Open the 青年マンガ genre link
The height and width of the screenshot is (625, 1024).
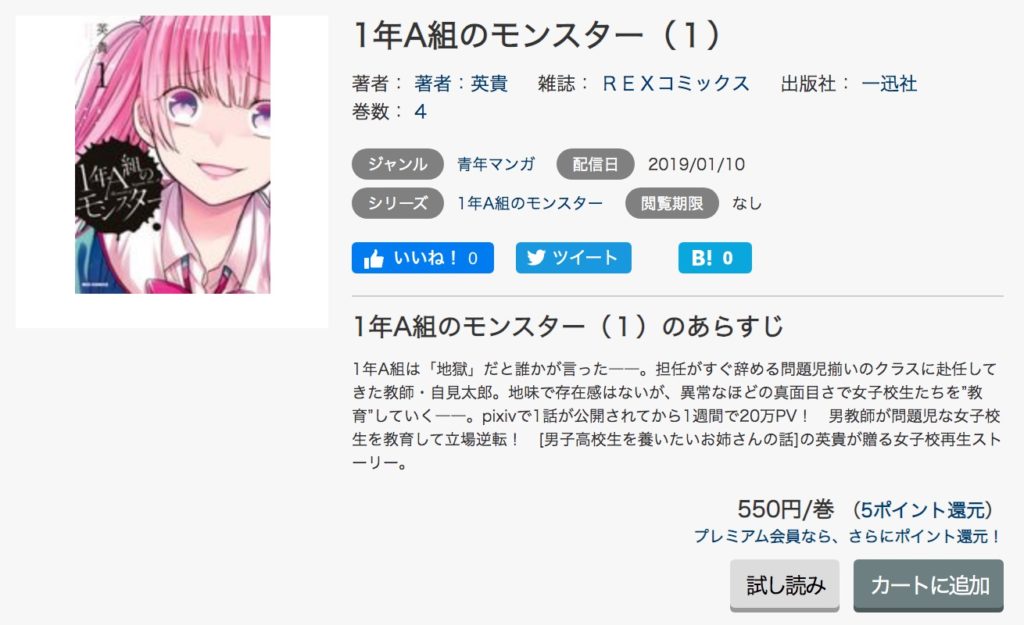(496, 164)
